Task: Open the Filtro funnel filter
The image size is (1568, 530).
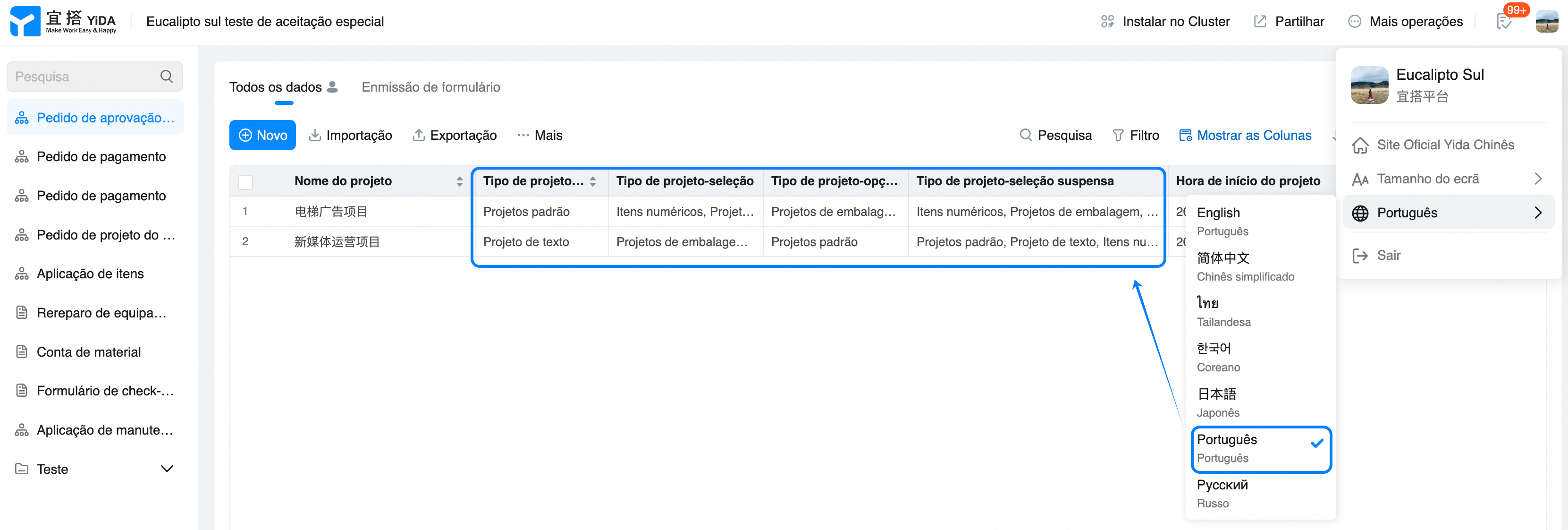Action: (x=1135, y=135)
